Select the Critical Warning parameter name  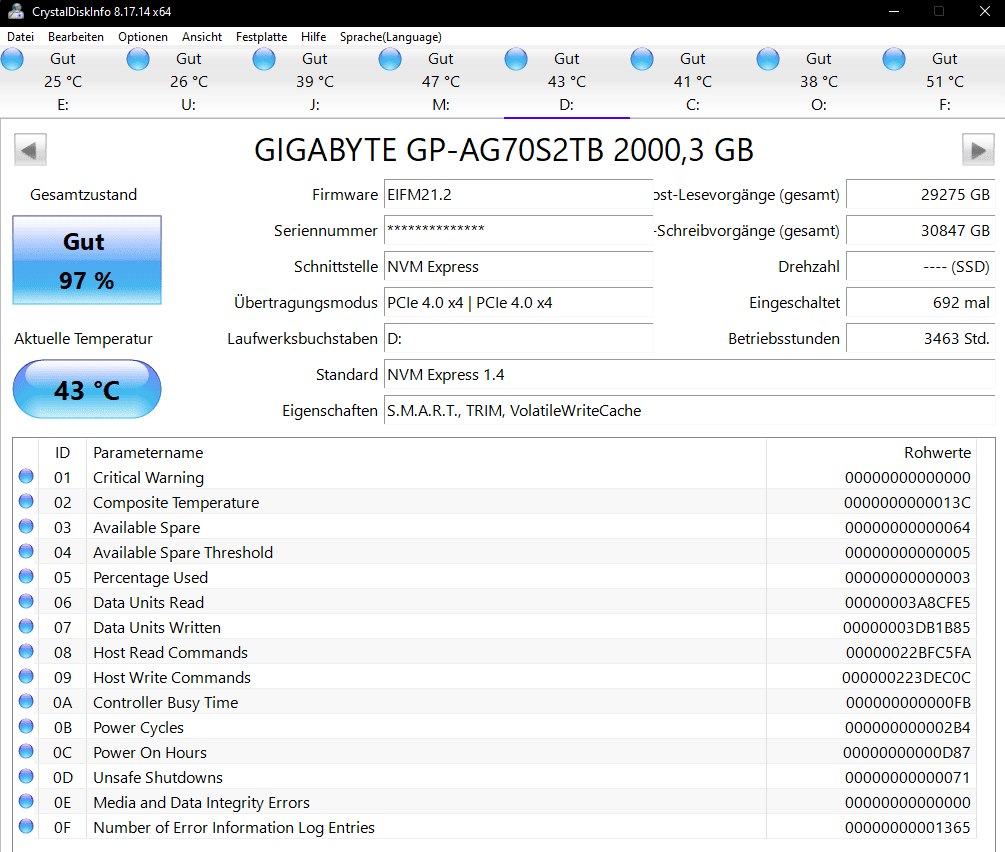point(148,478)
